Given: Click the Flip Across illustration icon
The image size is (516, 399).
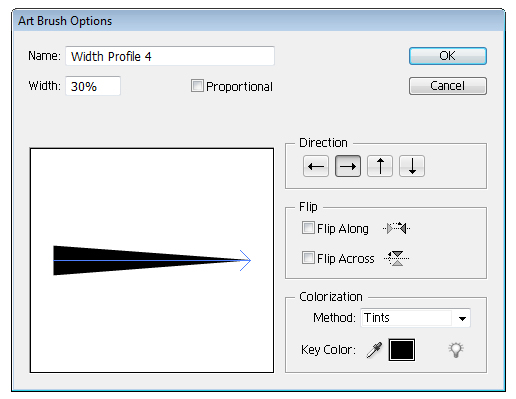Looking at the screenshot, I should click(x=396, y=258).
